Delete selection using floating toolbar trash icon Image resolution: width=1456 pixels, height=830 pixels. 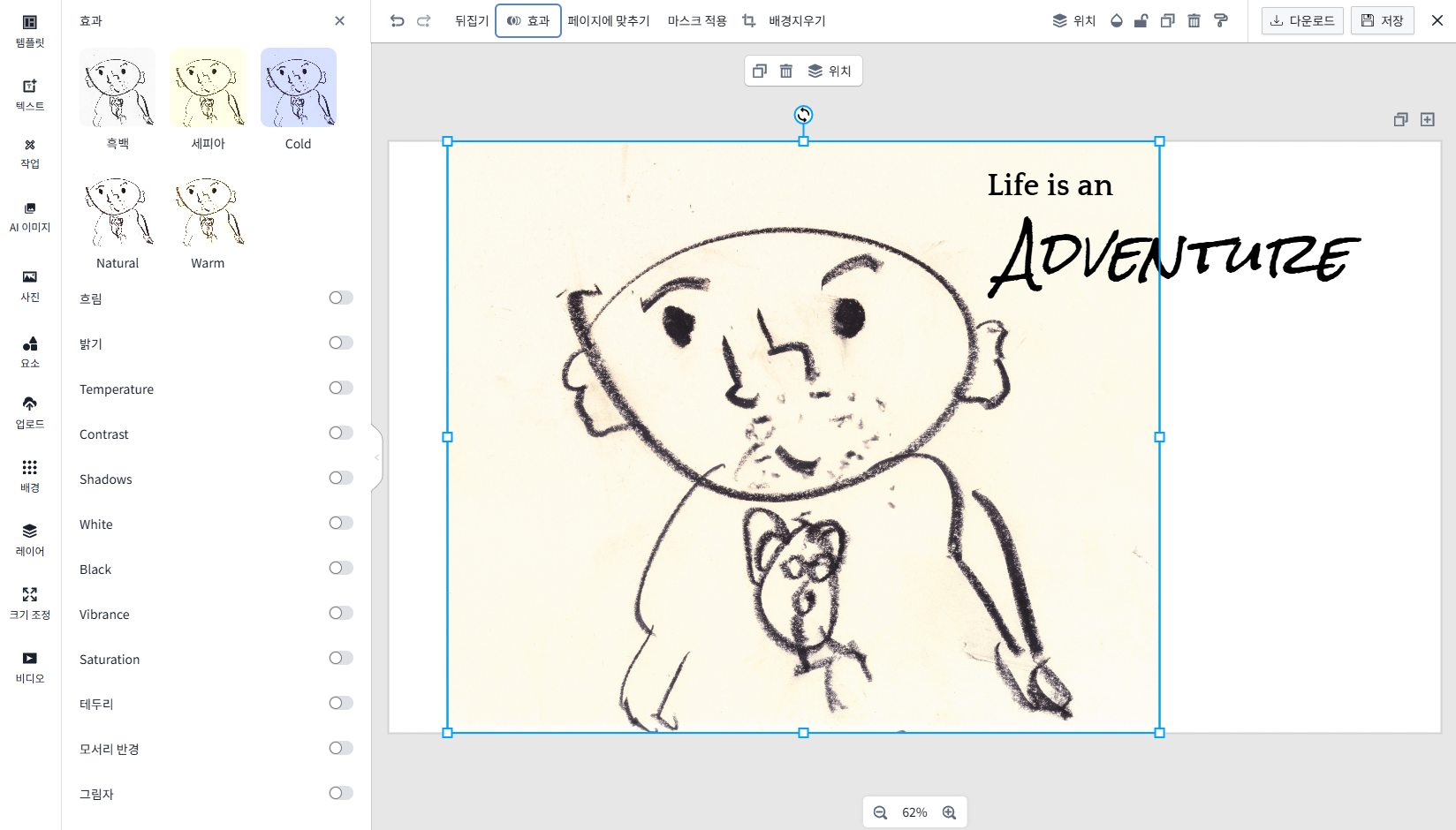[786, 71]
